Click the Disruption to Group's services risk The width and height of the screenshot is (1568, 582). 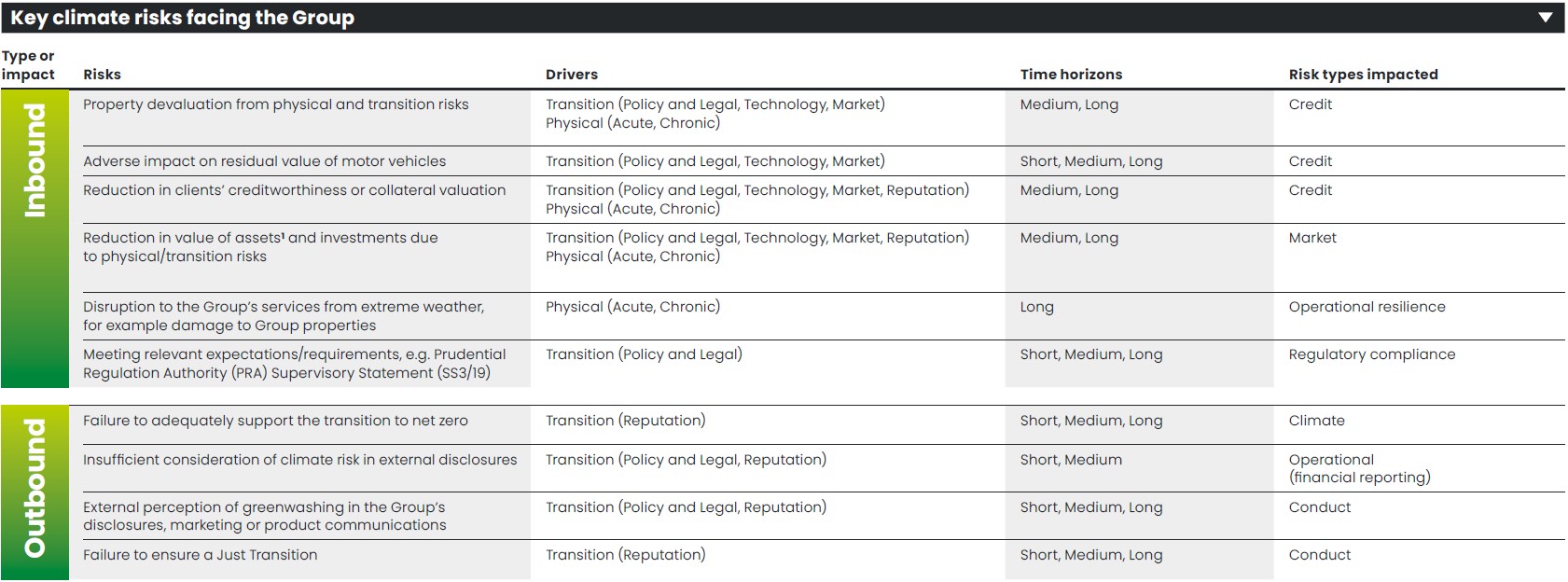pyautogui.click(x=283, y=316)
